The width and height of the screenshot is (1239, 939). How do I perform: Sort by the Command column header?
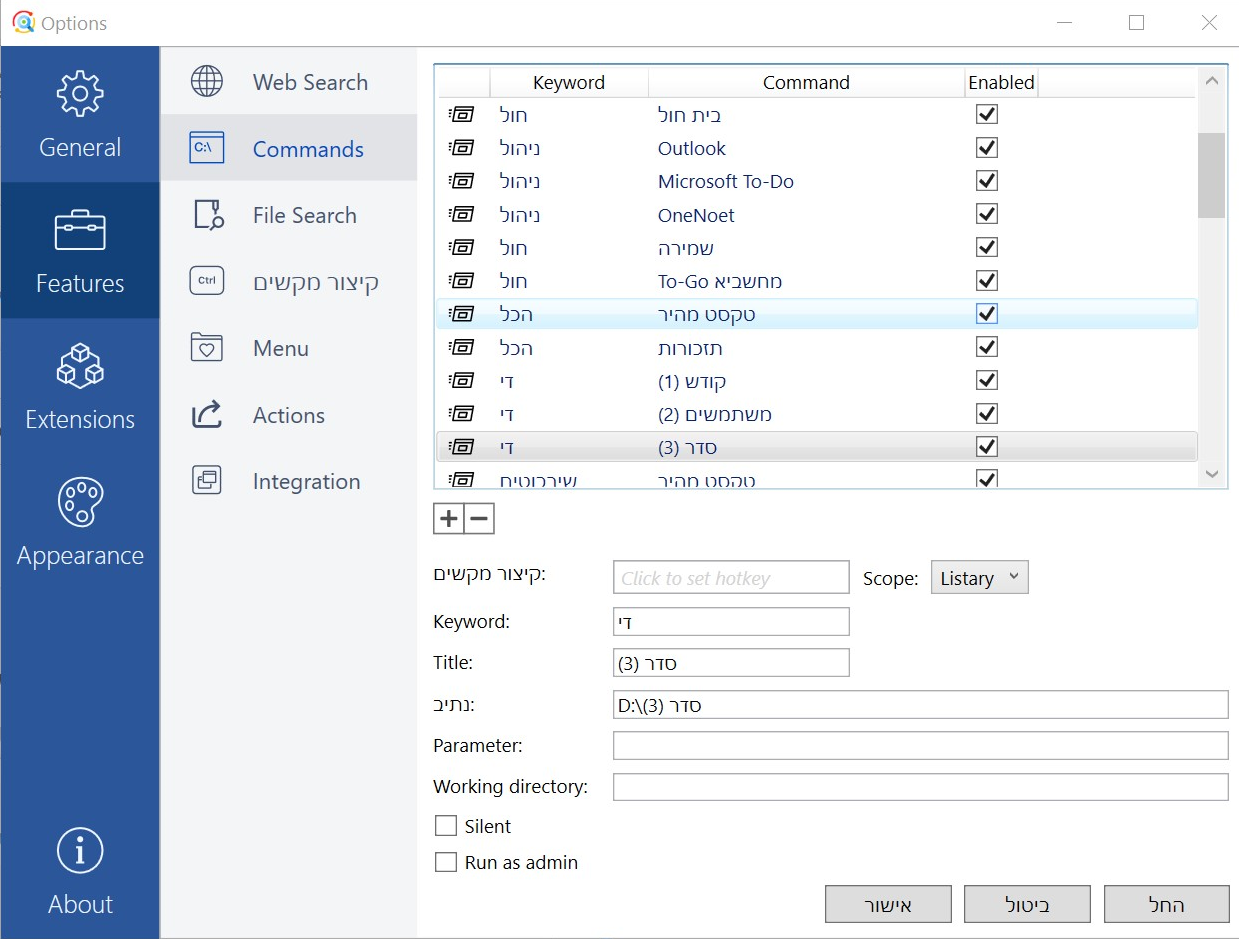point(806,82)
